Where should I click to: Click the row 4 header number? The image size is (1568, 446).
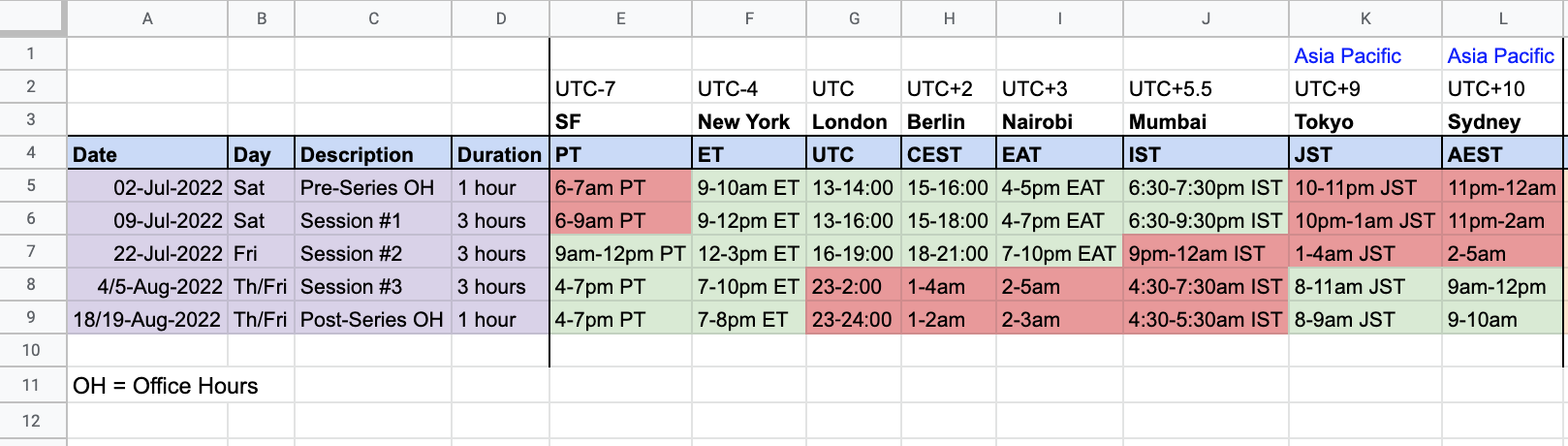point(31,153)
